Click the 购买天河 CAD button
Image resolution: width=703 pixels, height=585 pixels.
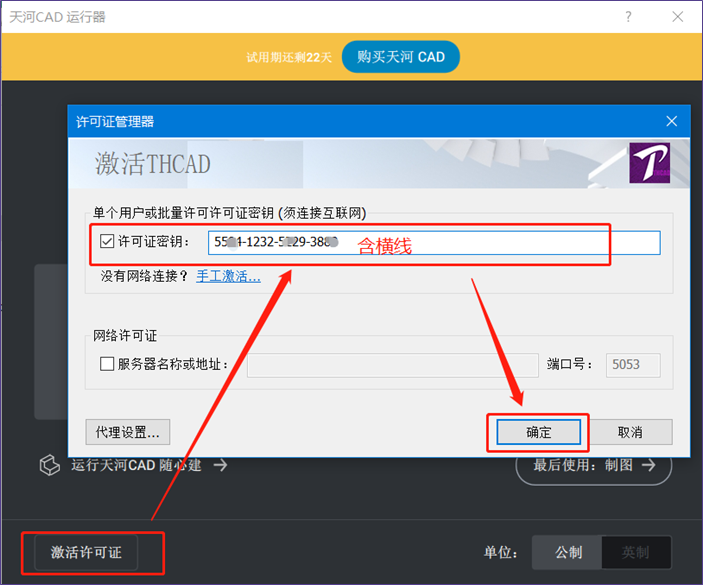(x=400, y=57)
